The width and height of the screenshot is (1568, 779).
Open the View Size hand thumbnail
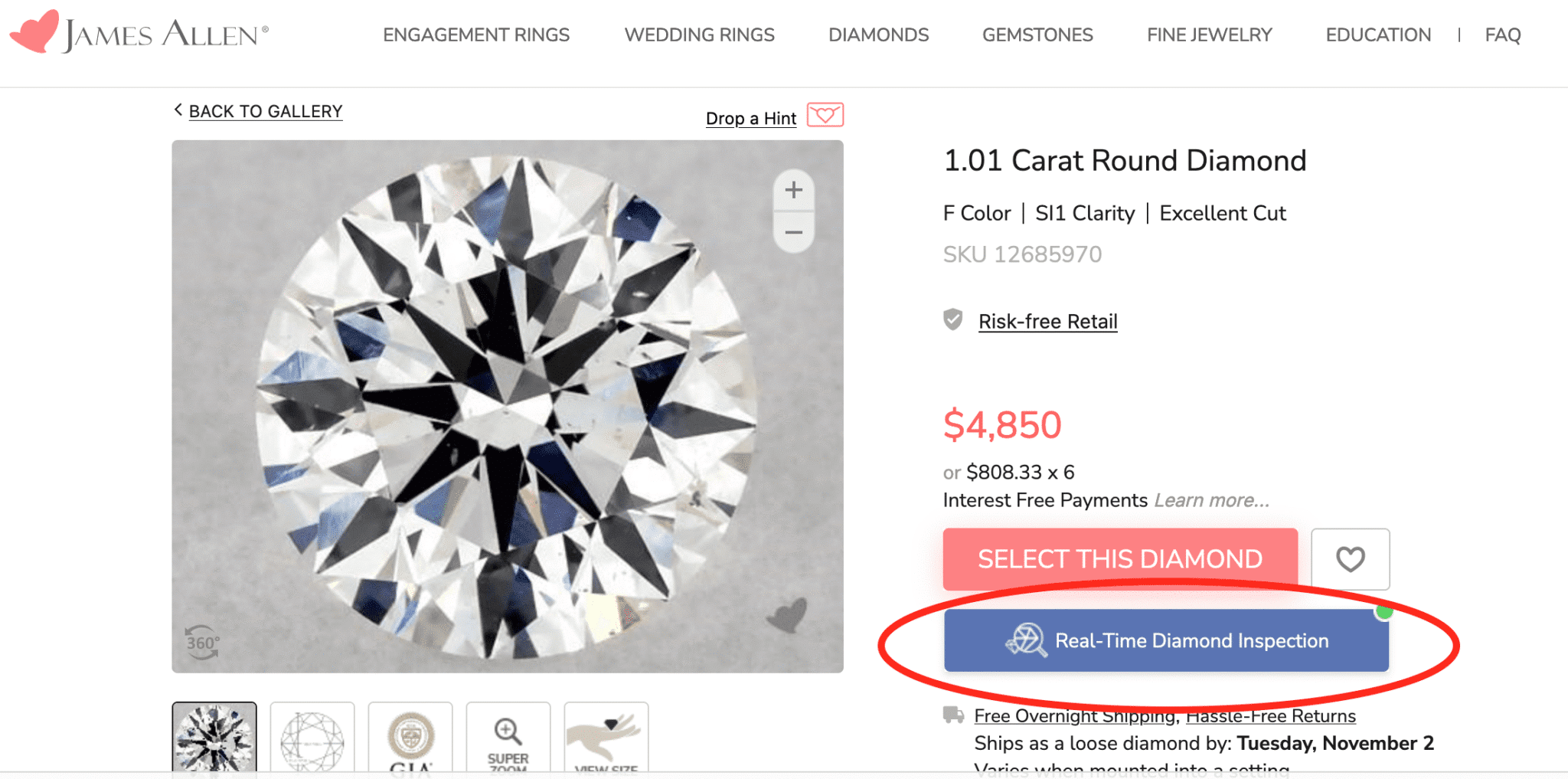pyautogui.click(x=606, y=739)
